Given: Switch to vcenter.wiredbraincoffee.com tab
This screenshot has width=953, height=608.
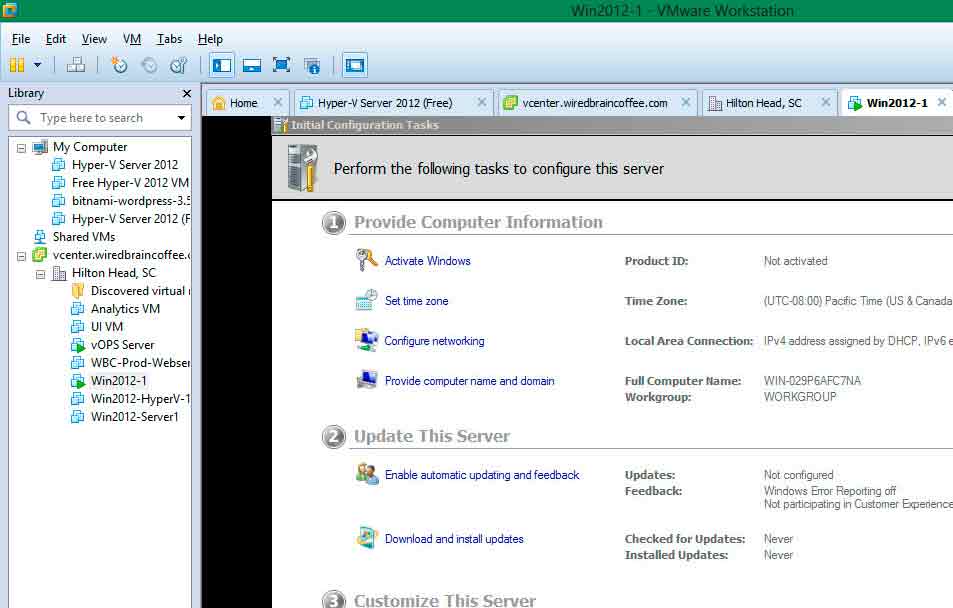Looking at the screenshot, I should pyautogui.click(x=594, y=103).
